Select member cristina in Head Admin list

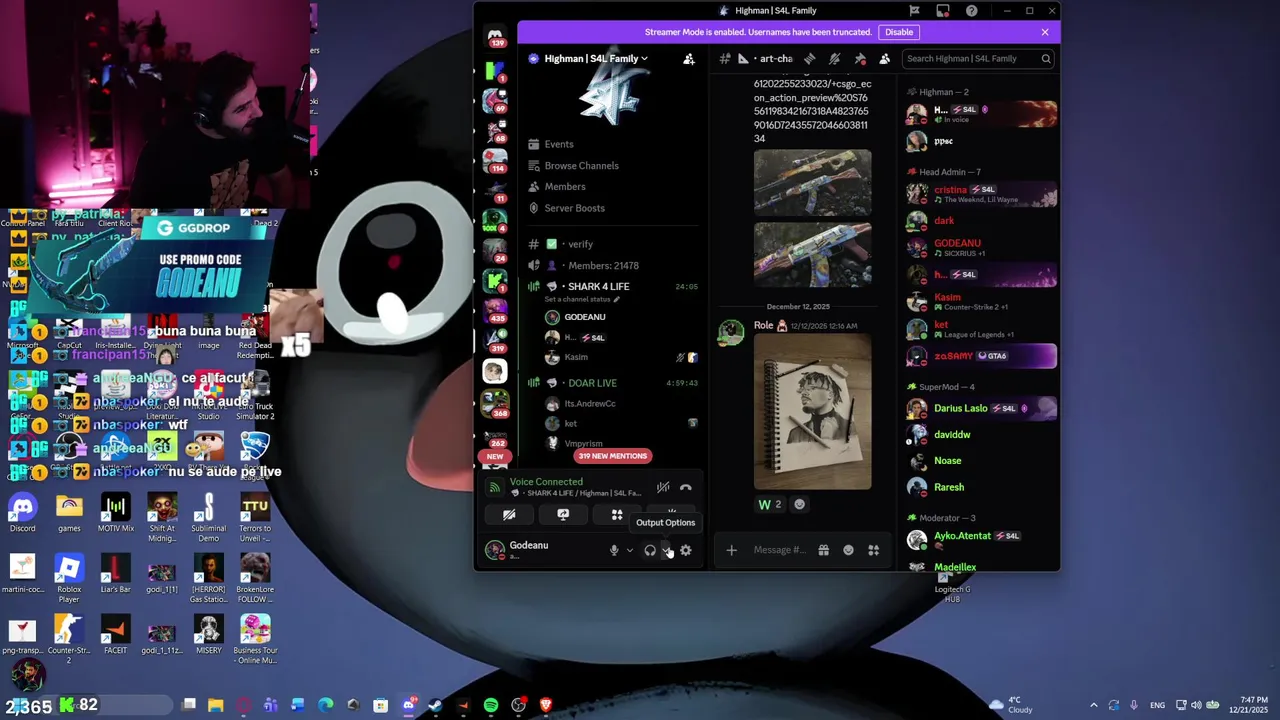point(980,194)
